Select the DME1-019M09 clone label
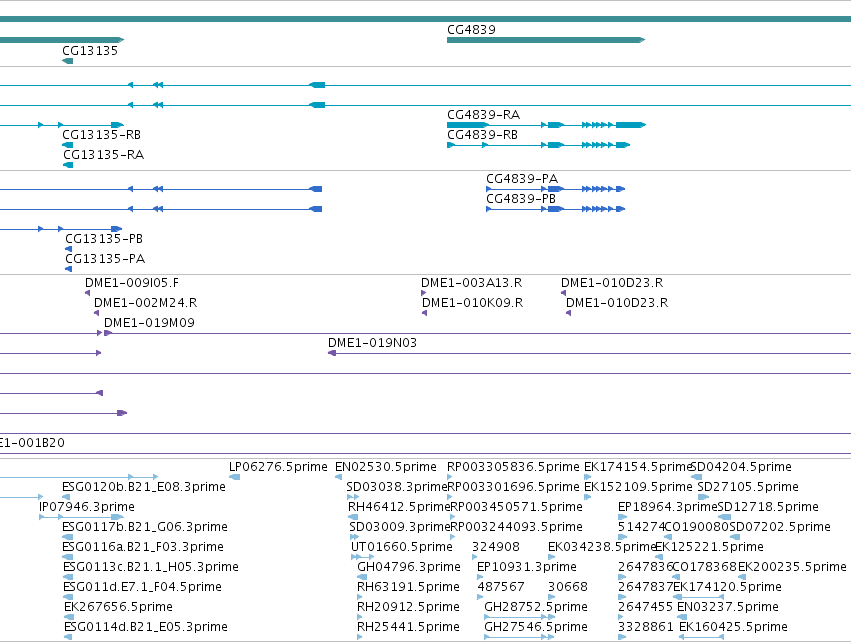Viewport: 851px width, 642px height. coord(149,323)
